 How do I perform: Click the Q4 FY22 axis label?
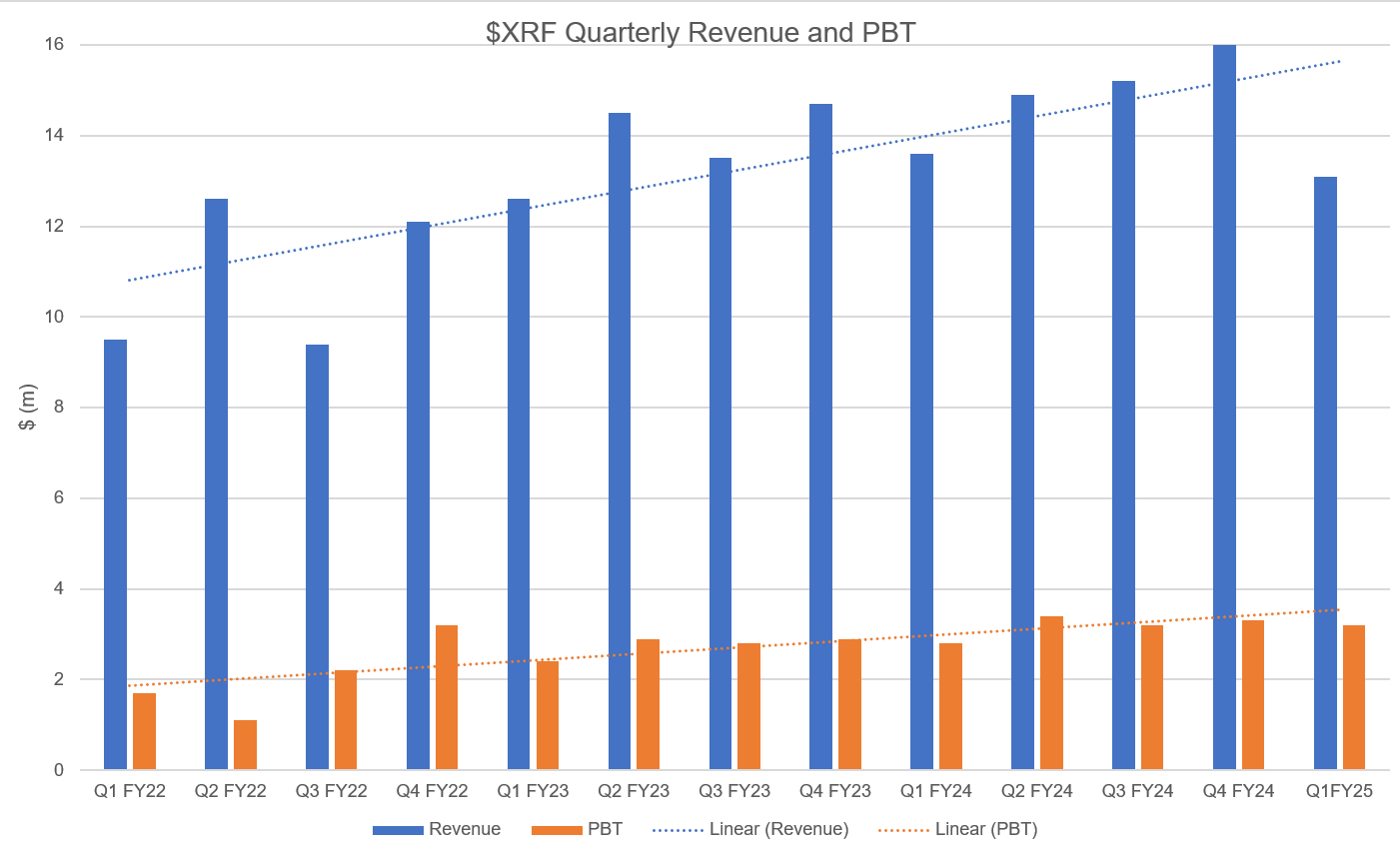point(433,791)
